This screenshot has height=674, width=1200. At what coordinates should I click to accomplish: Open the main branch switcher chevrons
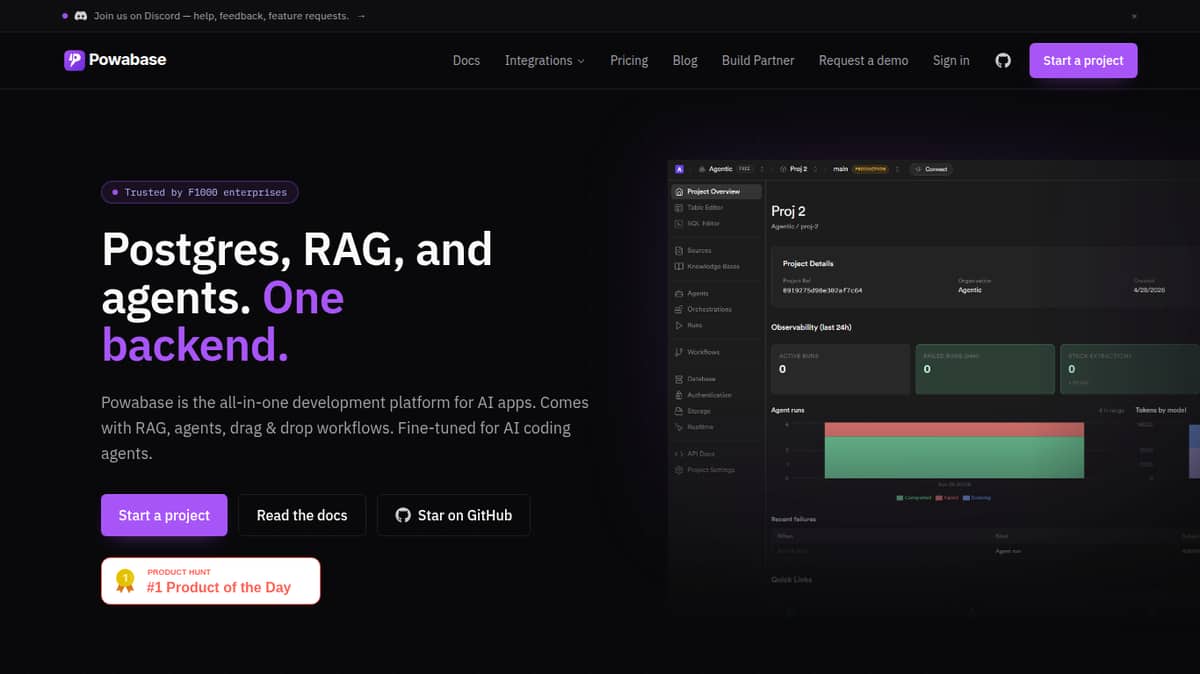[x=897, y=169]
